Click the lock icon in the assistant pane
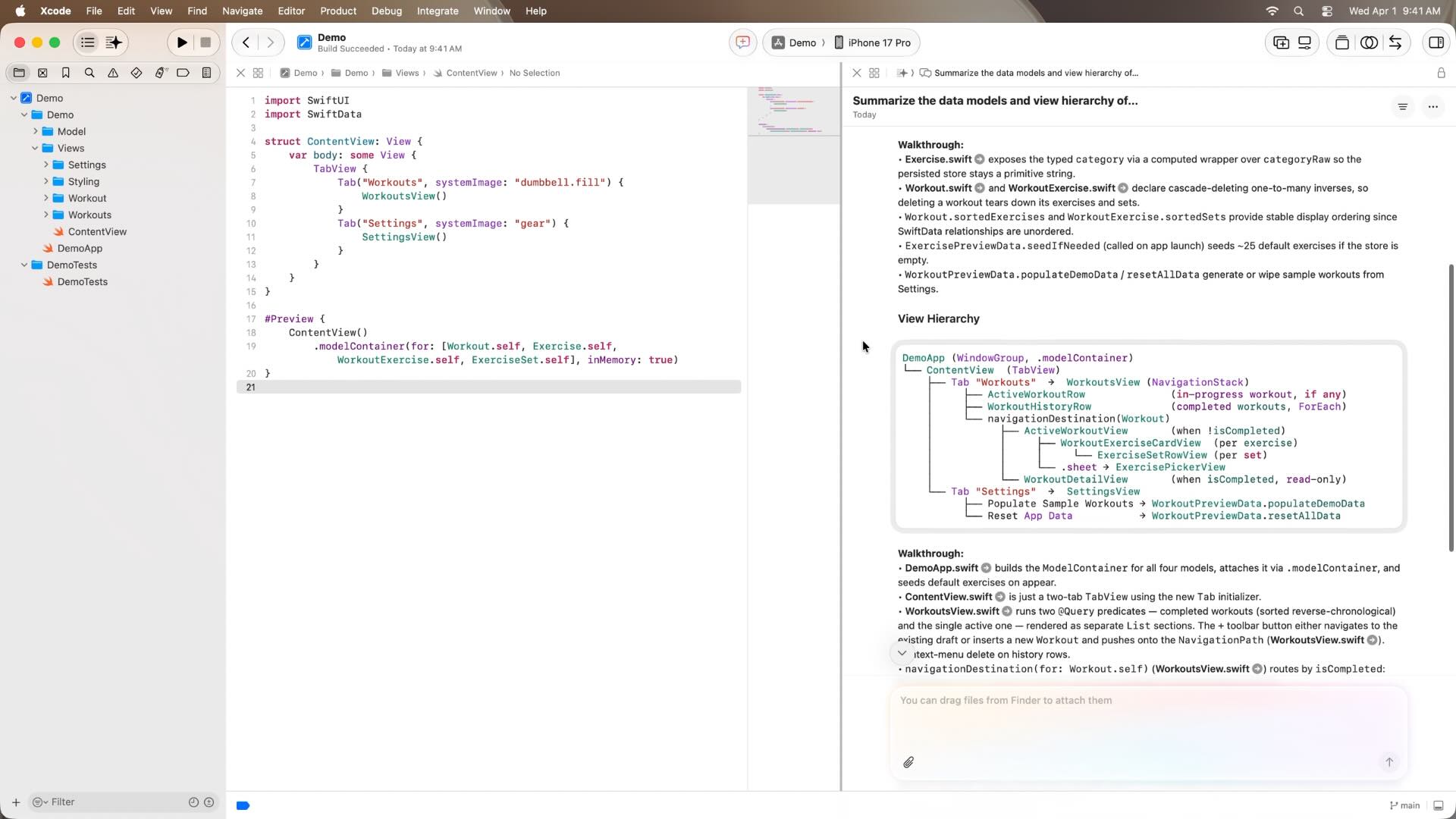Image resolution: width=1456 pixels, height=819 pixels. pyautogui.click(x=1440, y=73)
